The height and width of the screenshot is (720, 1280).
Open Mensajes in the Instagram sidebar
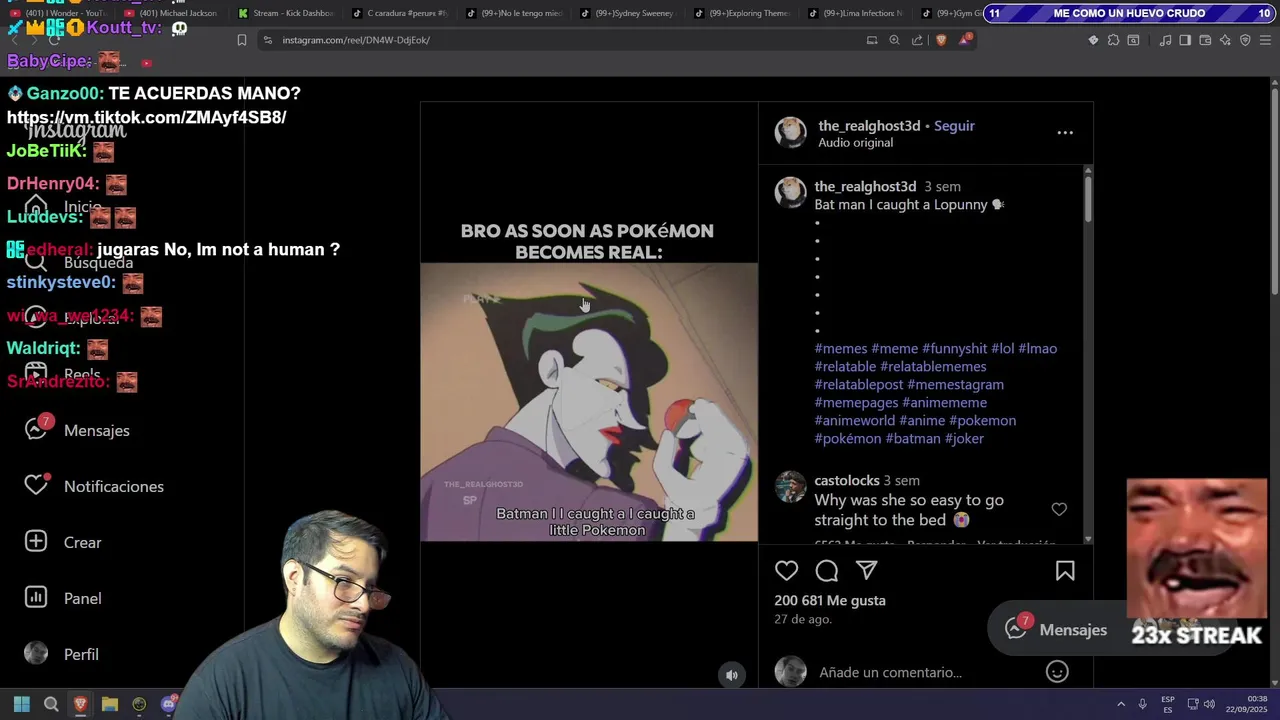[x=96, y=431]
